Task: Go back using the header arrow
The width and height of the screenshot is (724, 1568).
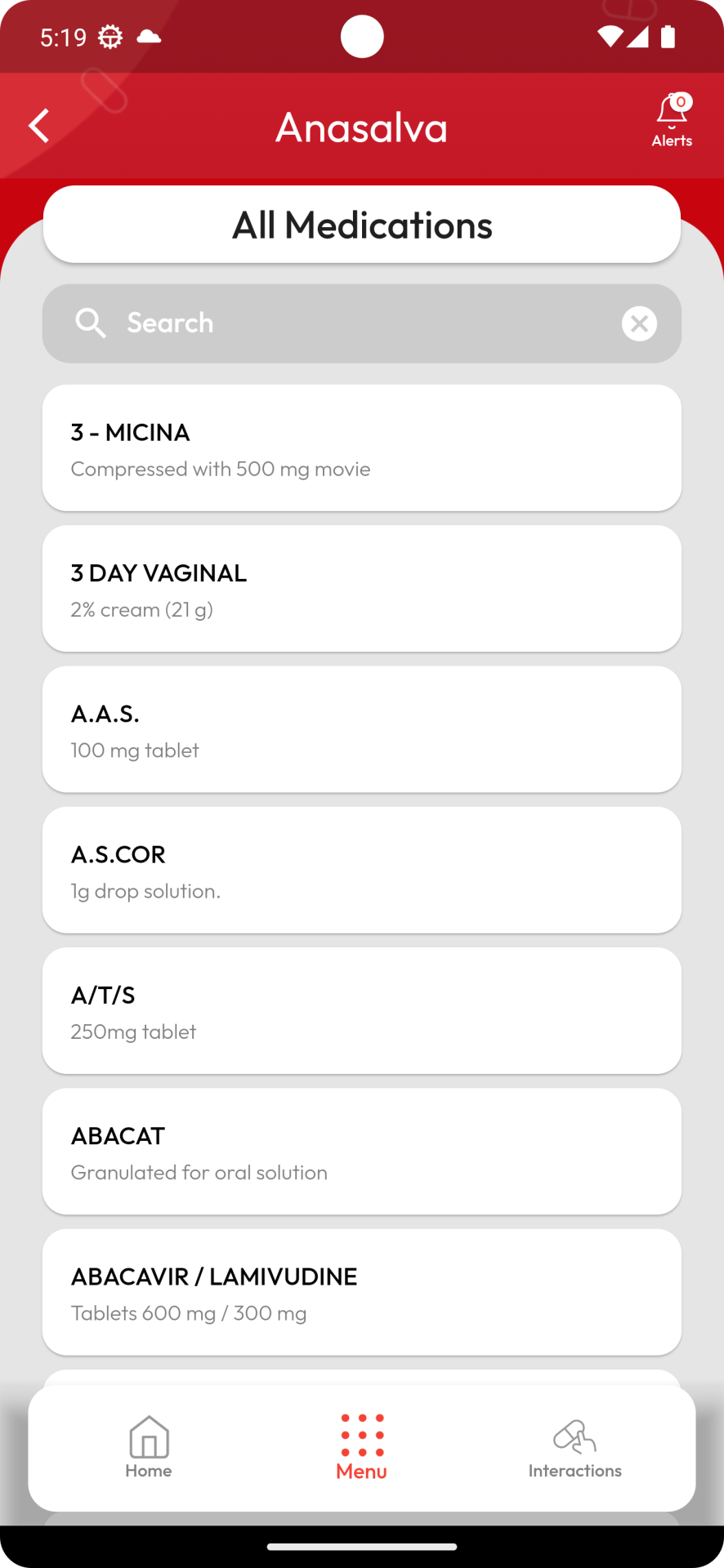Action: [x=38, y=126]
